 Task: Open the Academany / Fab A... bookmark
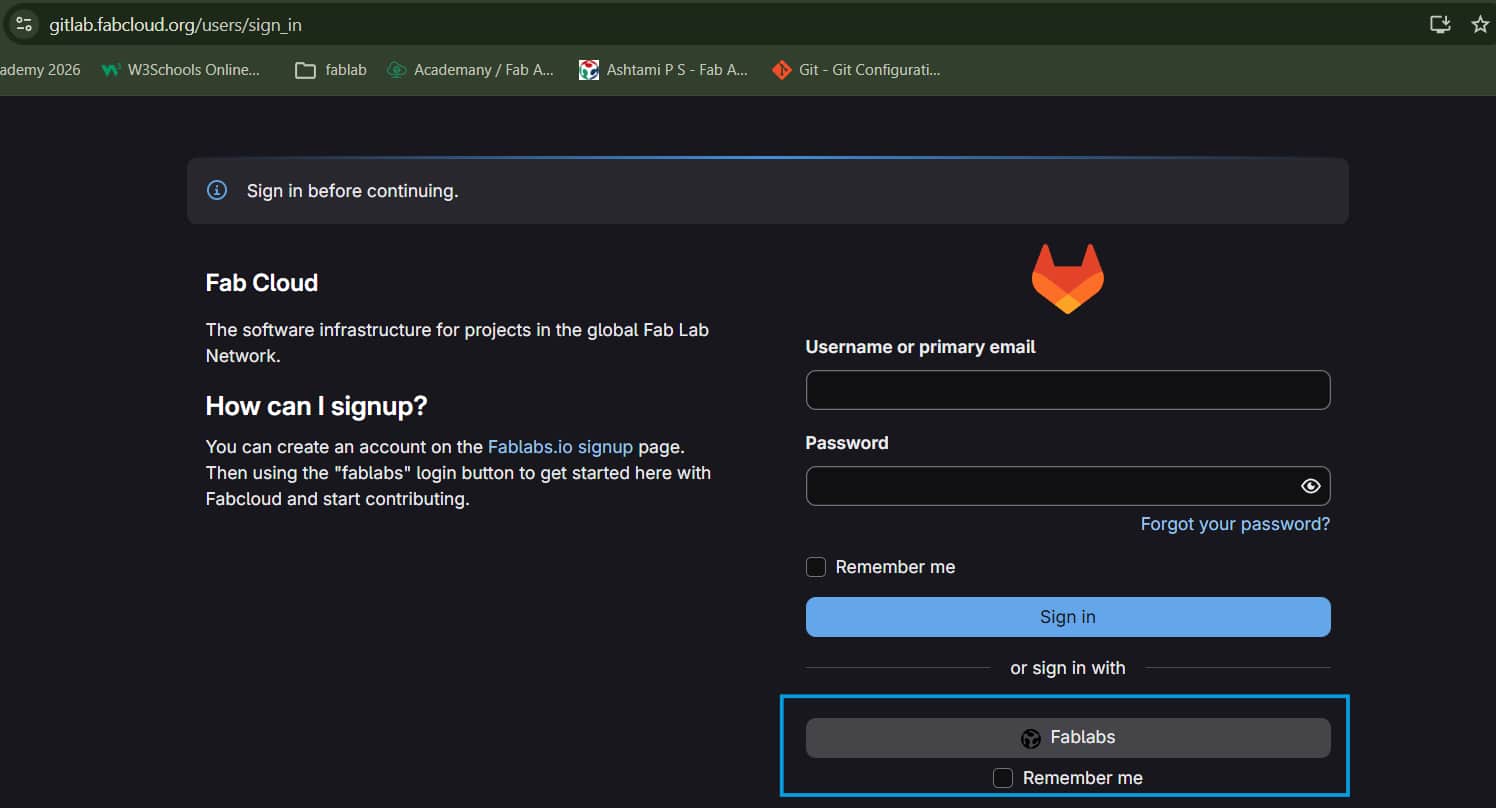coord(470,70)
